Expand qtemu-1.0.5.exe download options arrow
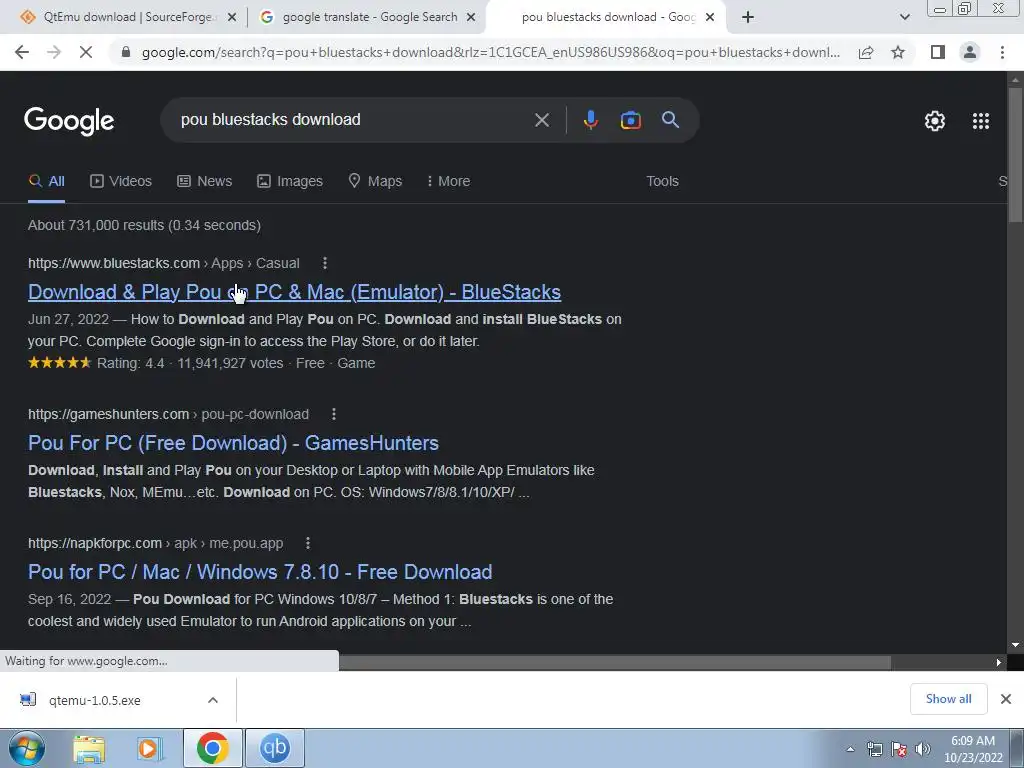 [213, 700]
